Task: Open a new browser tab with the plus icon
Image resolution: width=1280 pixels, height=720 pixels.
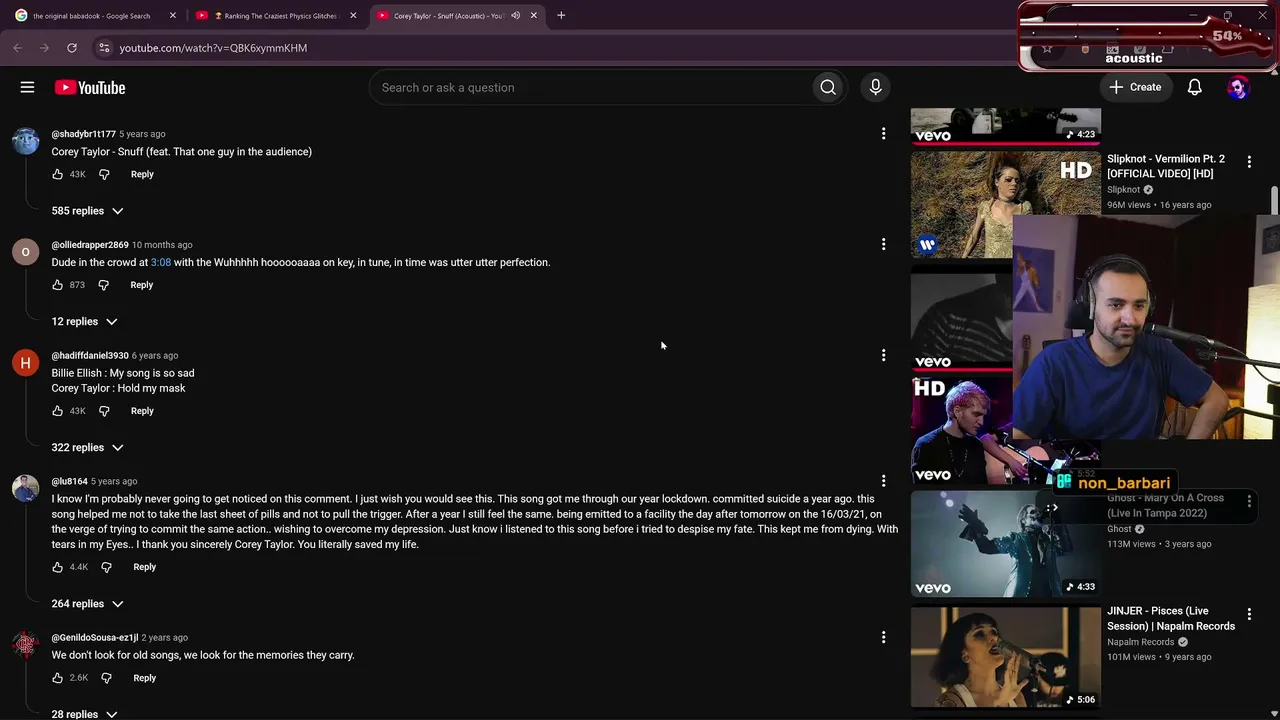Action: pyautogui.click(x=561, y=15)
